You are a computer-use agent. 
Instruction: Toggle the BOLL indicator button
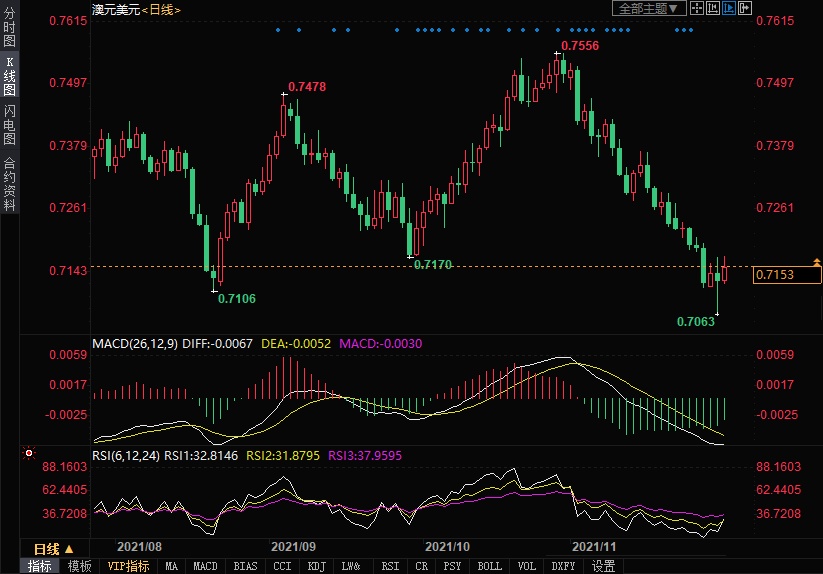coord(489,566)
